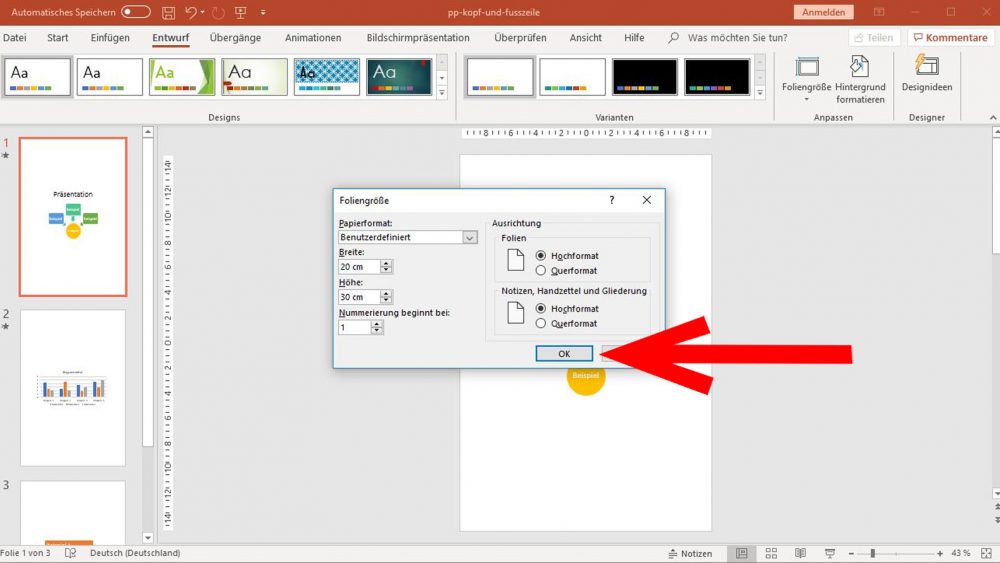Screen dimensions: 1000x563
Task: Start slideshow icon in status bar
Action: coord(830,553)
